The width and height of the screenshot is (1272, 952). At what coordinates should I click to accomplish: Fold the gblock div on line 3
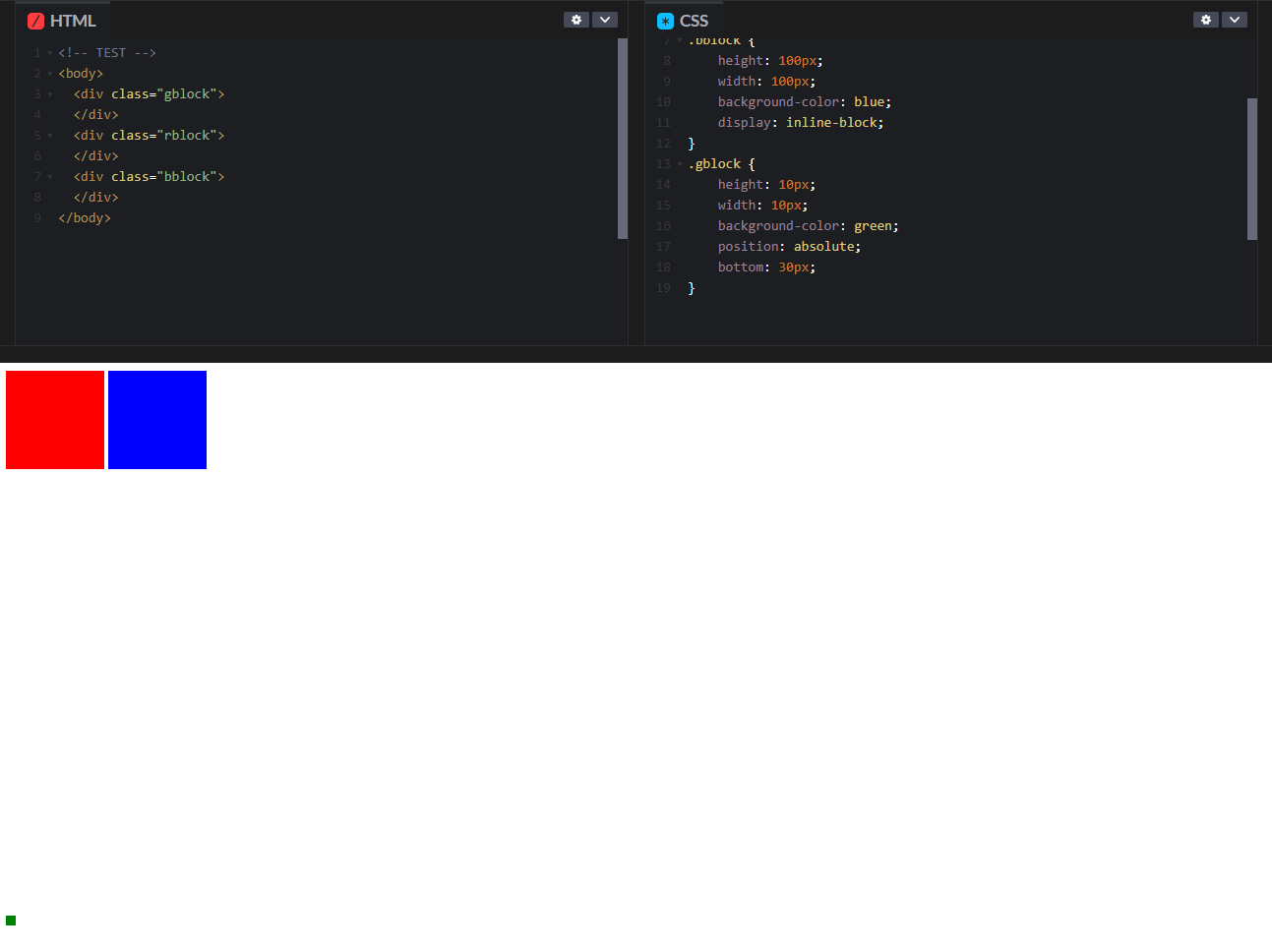[x=50, y=94]
